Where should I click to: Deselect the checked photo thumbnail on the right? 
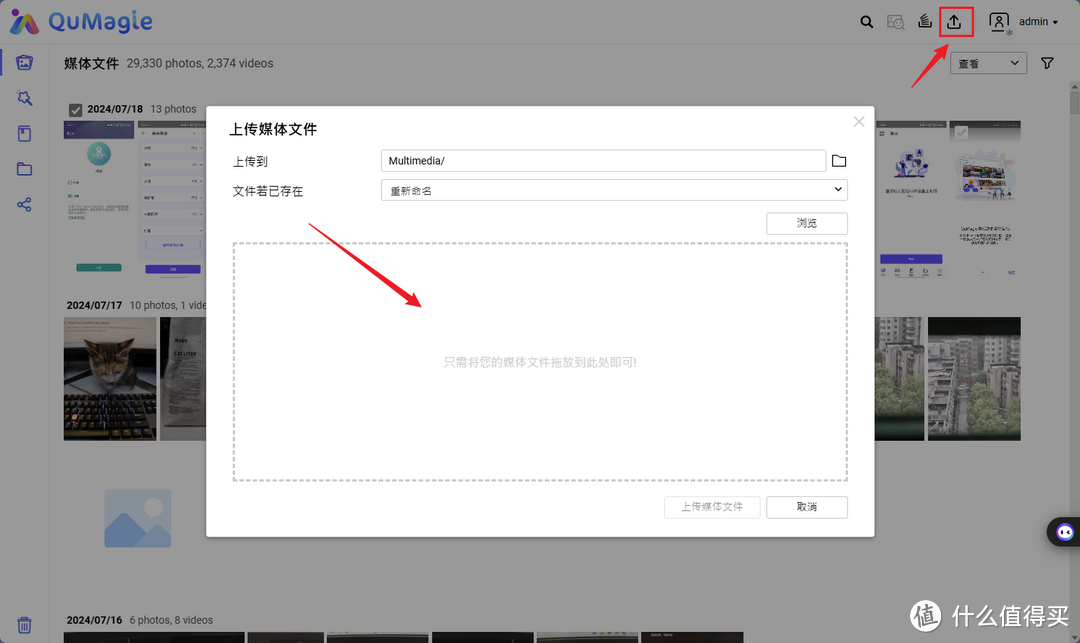(961, 133)
